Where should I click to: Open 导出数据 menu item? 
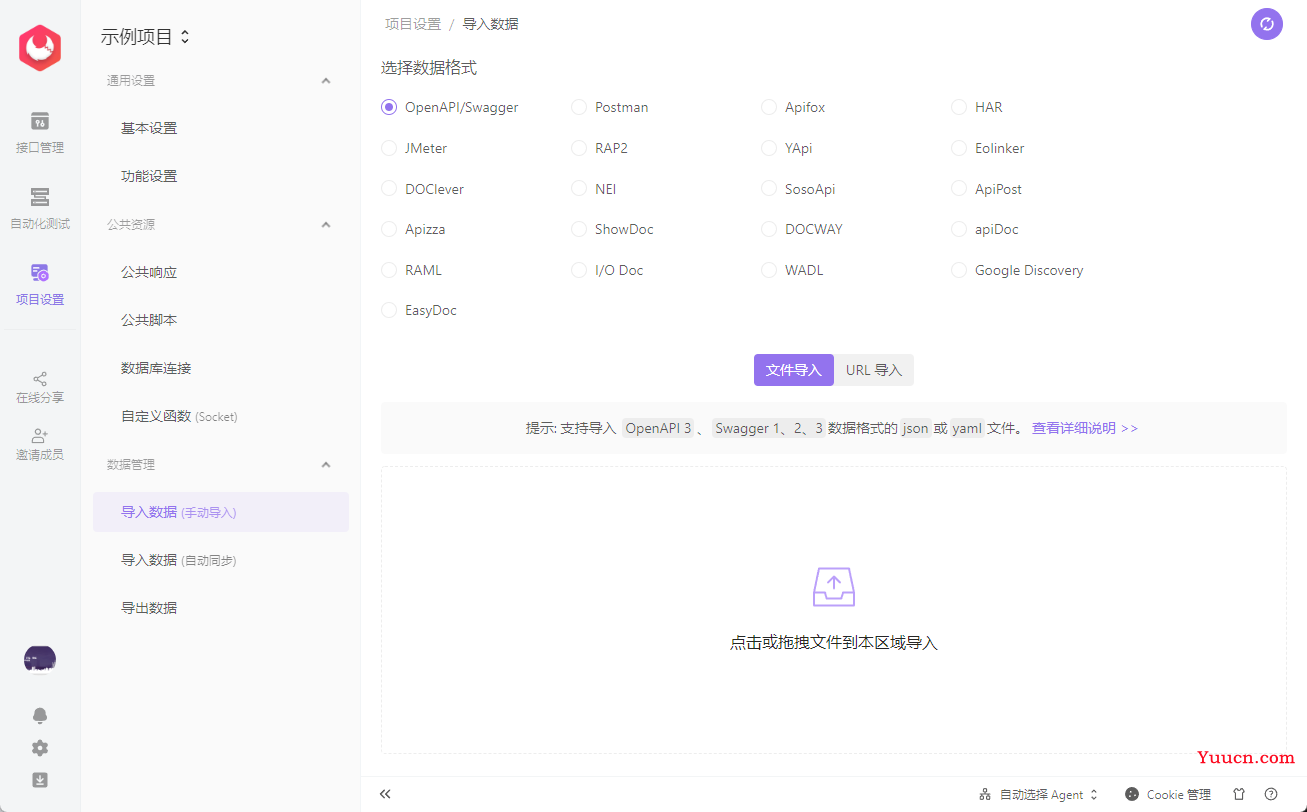pyautogui.click(x=220, y=608)
